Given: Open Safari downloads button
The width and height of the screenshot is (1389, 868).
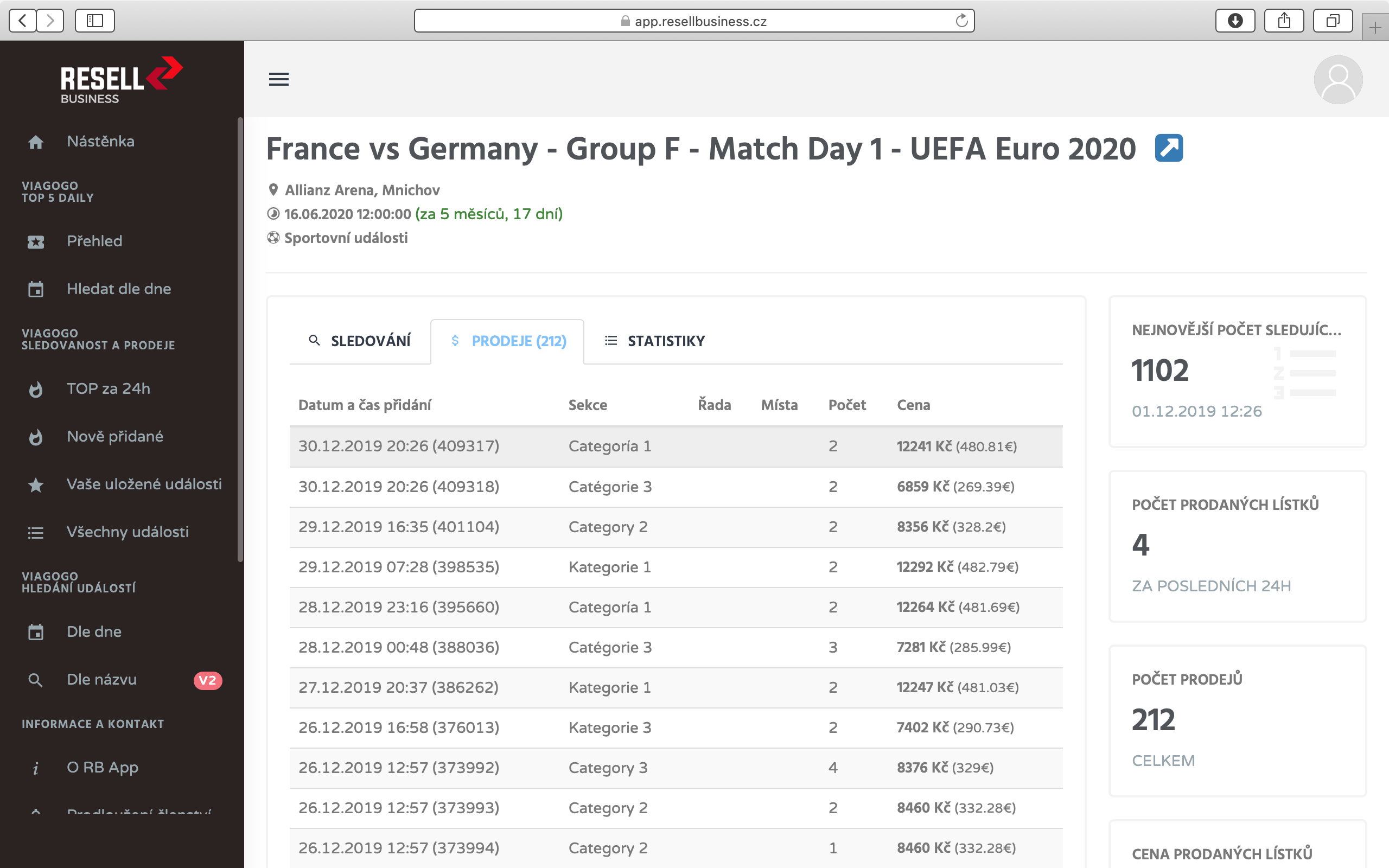Looking at the screenshot, I should click(x=1234, y=21).
